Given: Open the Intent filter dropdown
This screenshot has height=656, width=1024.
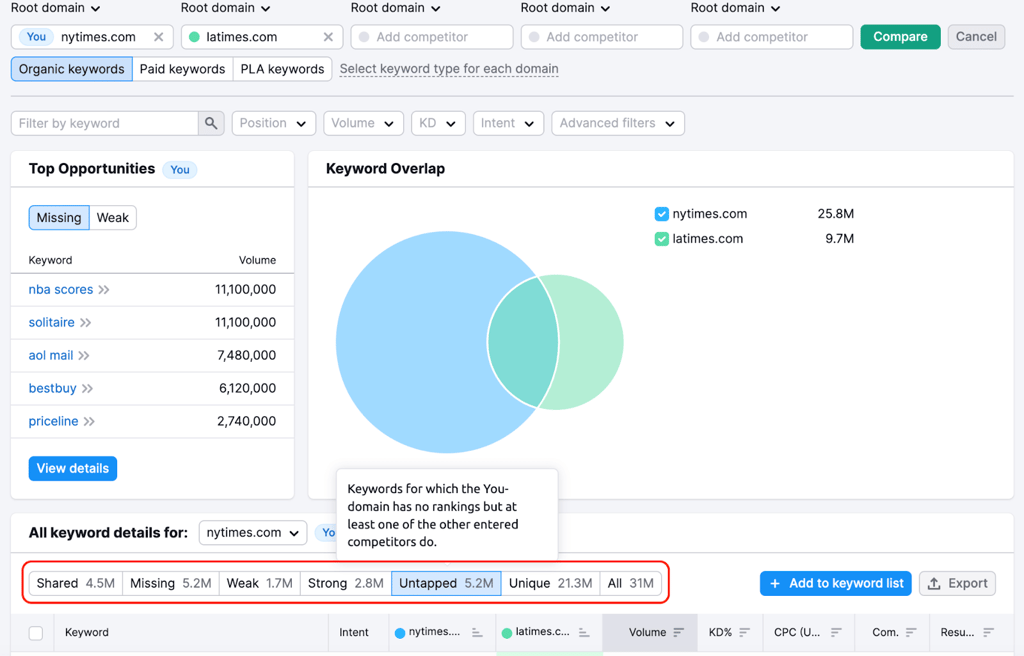Looking at the screenshot, I should (508, 123).
